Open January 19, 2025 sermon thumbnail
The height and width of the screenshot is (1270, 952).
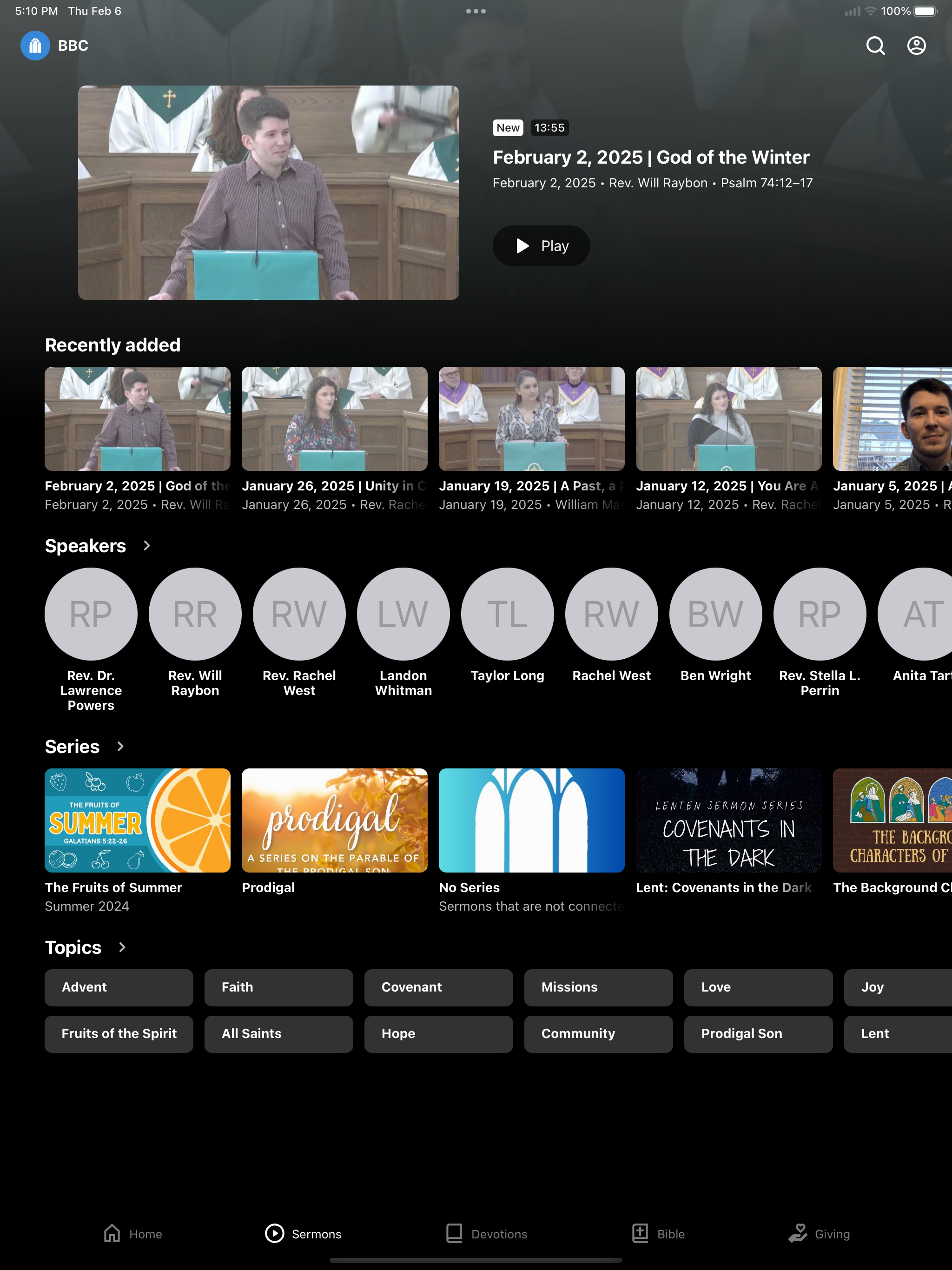click(x=532, y=418)
